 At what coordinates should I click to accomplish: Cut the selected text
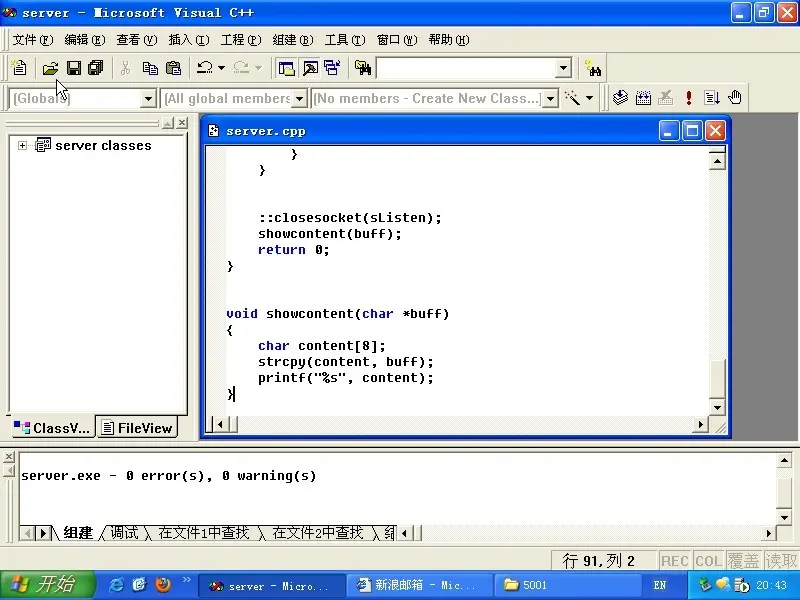[126, 68]
